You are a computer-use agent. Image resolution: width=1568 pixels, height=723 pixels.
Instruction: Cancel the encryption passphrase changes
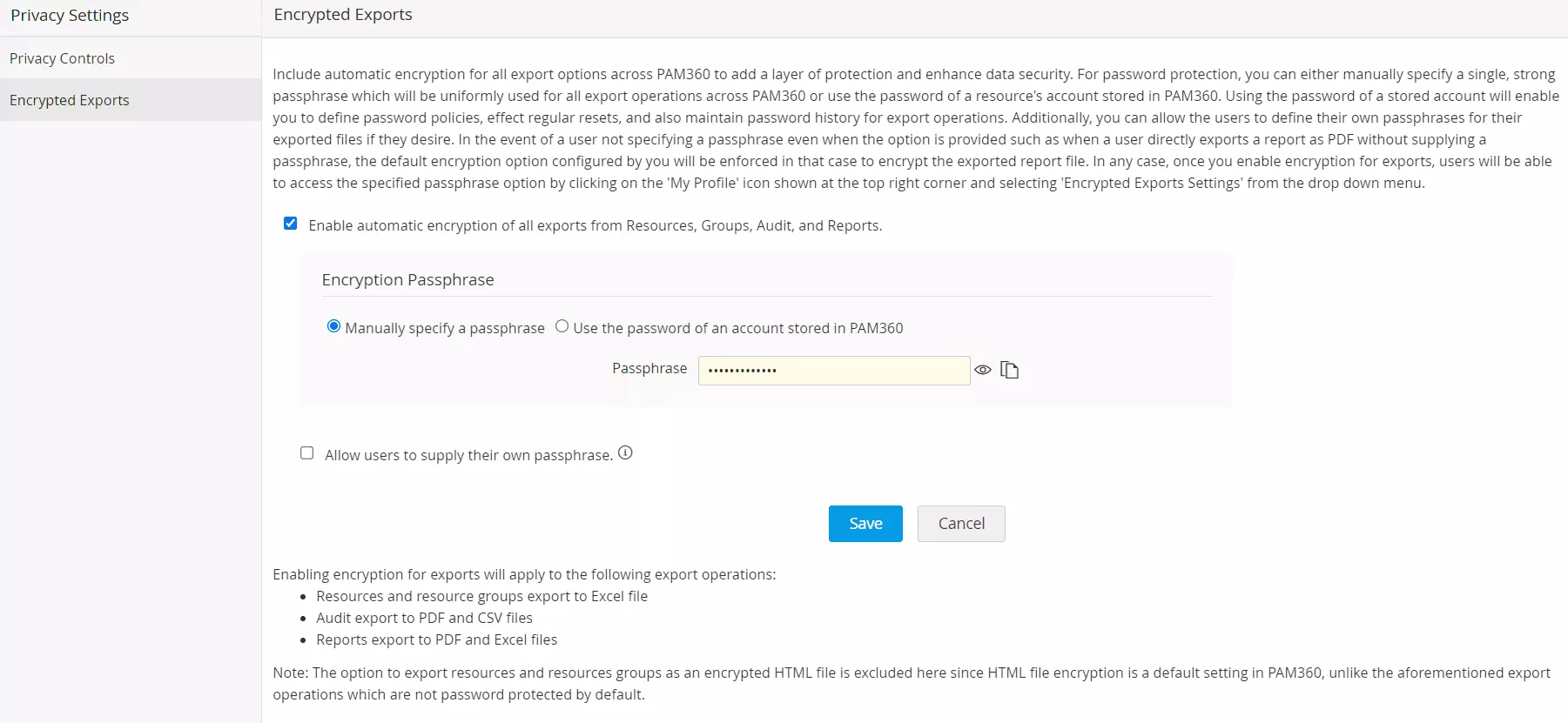click(961, 523)
